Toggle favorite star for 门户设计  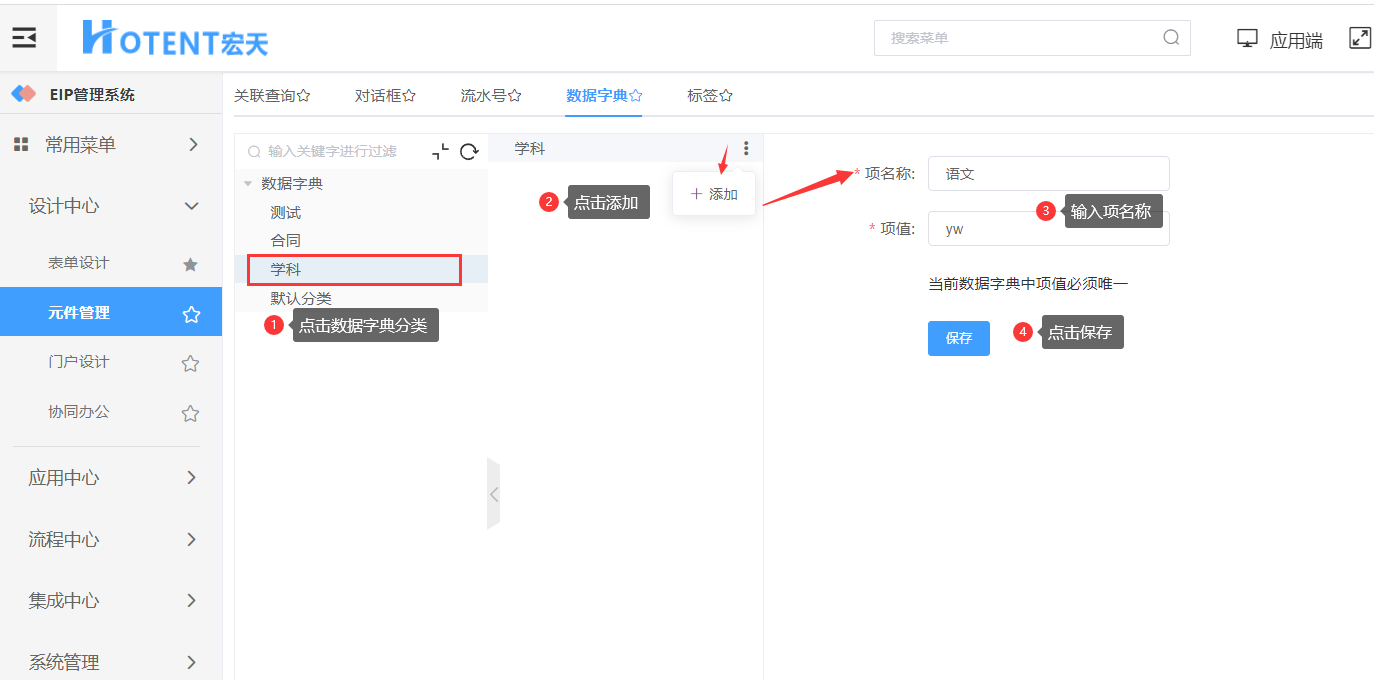(x=190, y=363)
